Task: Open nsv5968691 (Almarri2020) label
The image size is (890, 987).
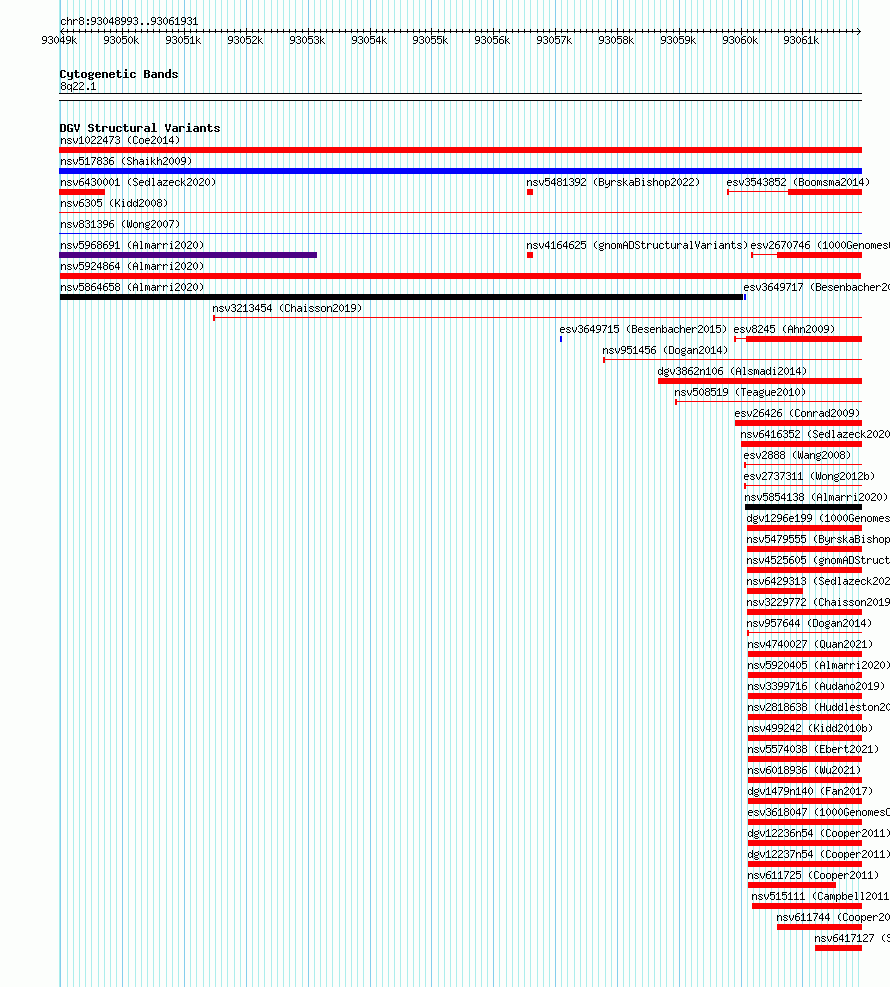Action: (x=132, y=245)
